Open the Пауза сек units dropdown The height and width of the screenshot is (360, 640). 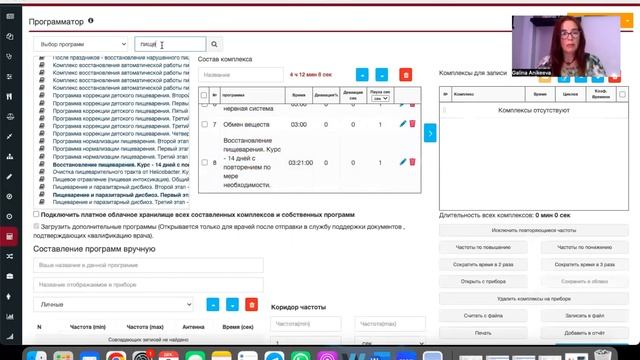pos(380,98)
